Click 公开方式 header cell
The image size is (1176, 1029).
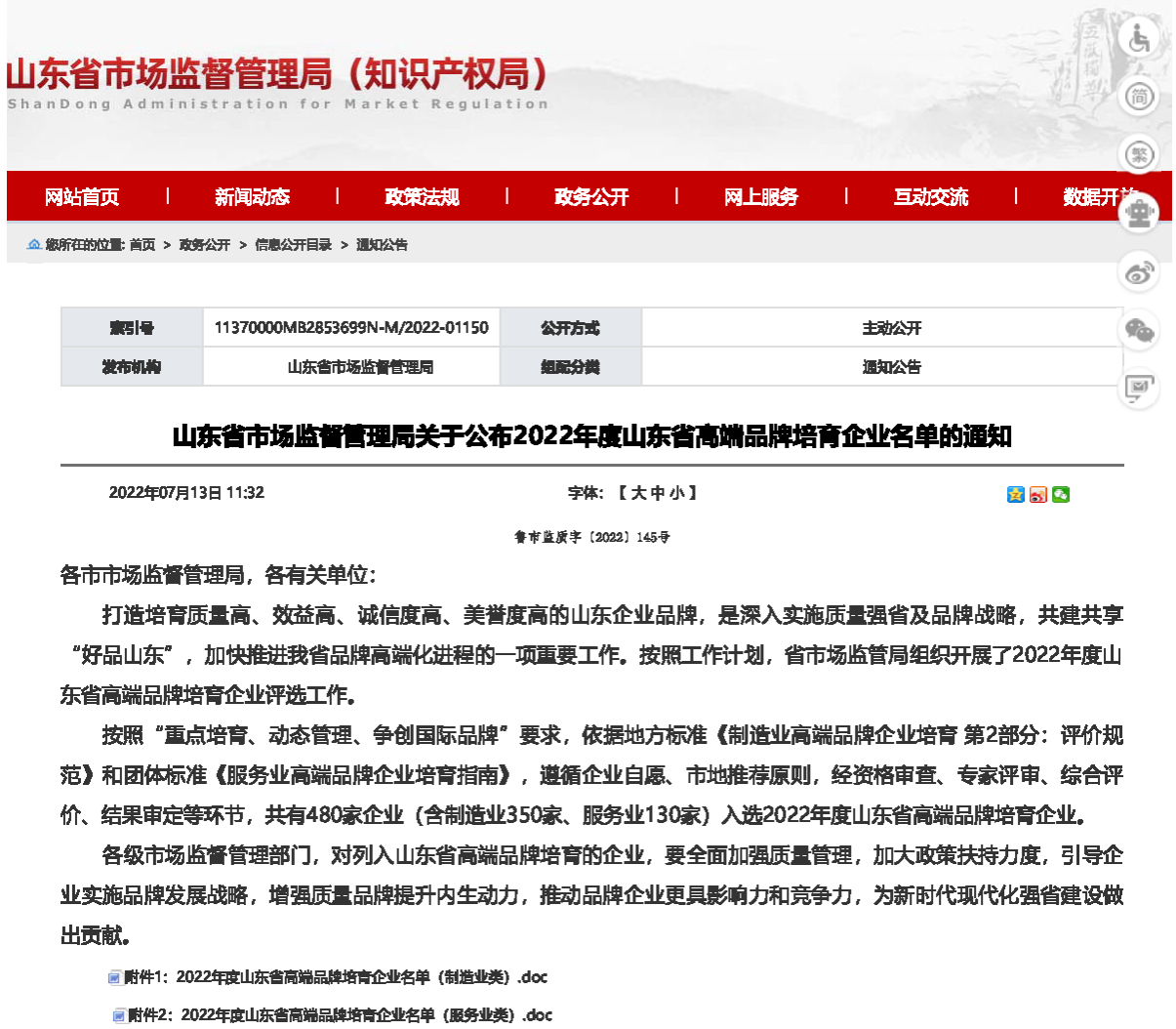click(571, 328)
